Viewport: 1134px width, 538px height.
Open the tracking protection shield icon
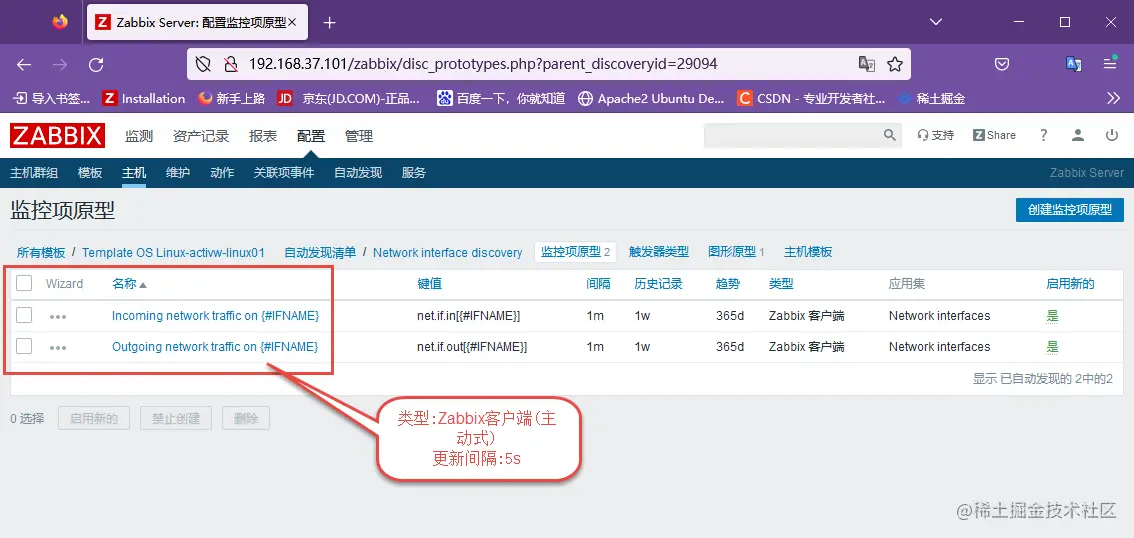(x=203, y=64)
